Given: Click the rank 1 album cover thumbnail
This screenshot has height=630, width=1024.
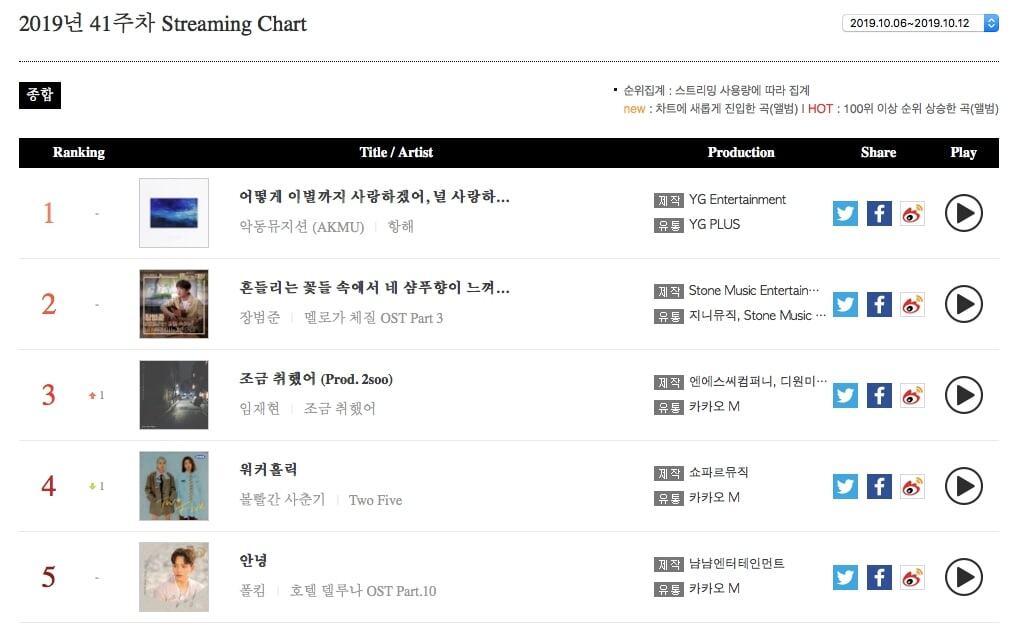Looking at the screenshot, I should pyautogui.click(x=174, y=213).
